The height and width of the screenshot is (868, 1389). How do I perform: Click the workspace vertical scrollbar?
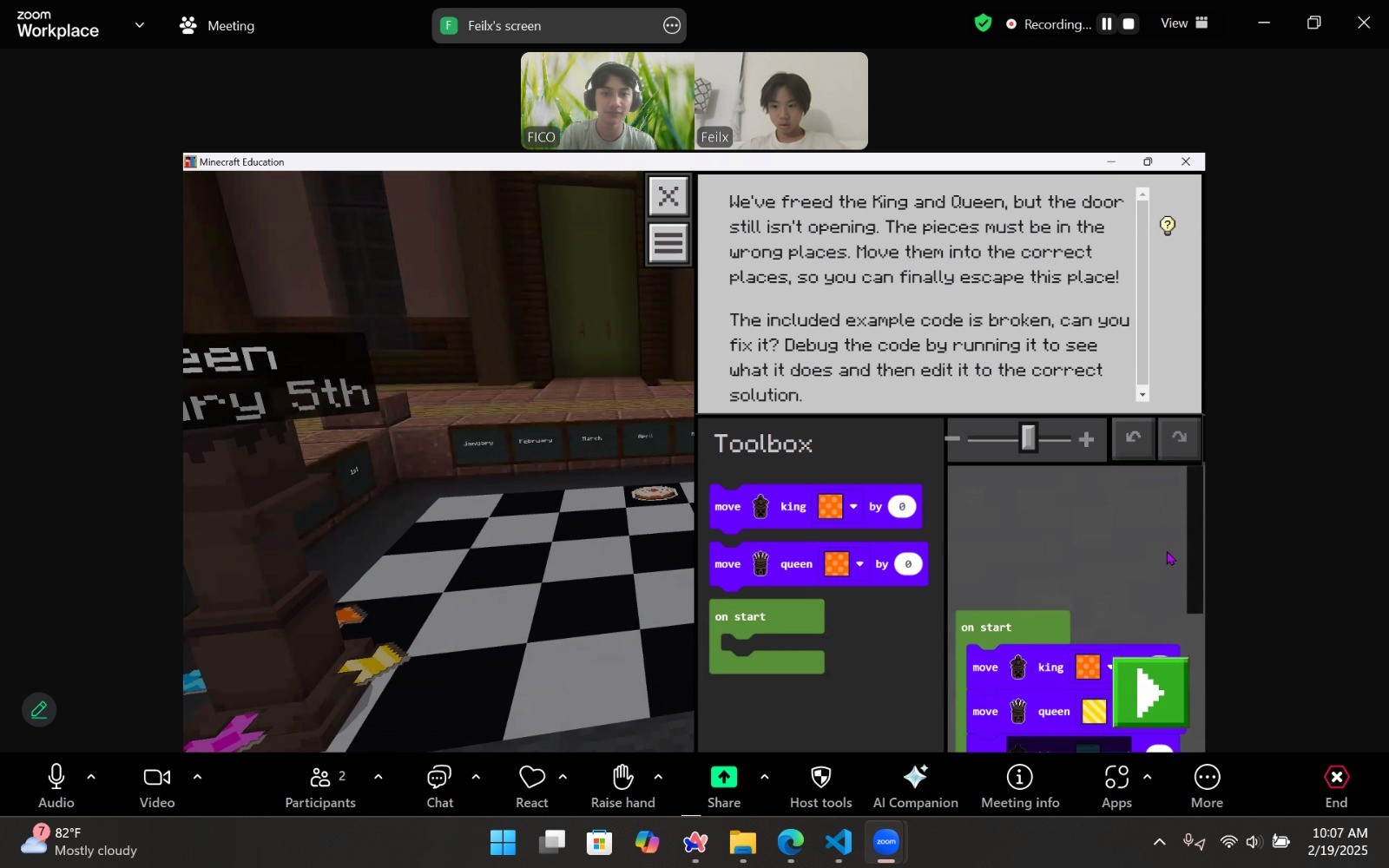click(x=1195, y=540)
